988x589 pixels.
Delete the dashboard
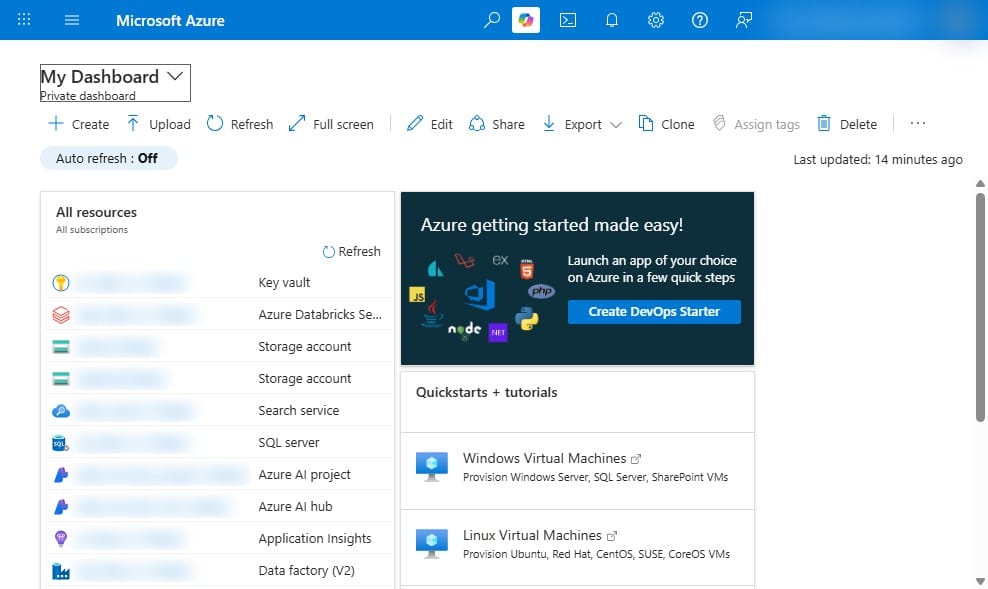click(x=847, y=124)
